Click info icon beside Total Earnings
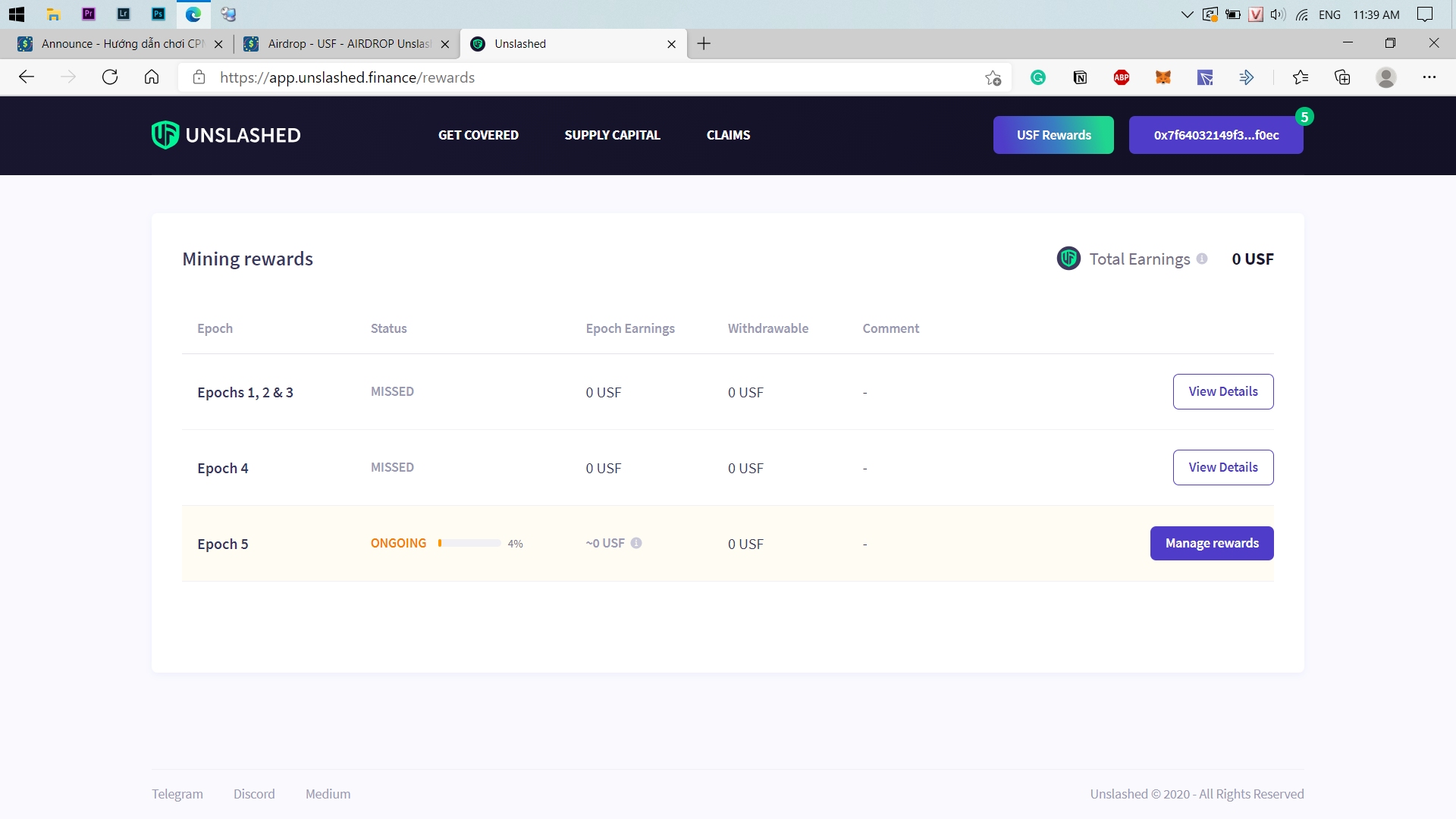 1202,259
